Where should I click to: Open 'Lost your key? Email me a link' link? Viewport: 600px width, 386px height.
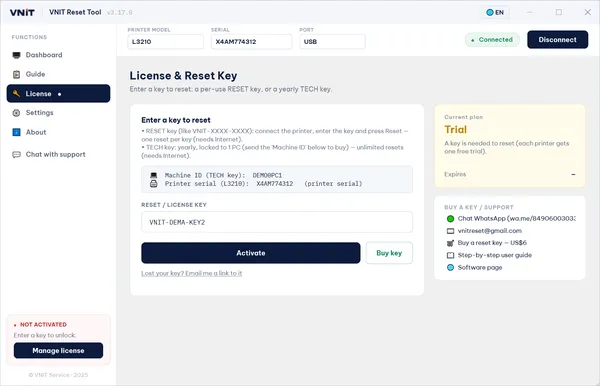click(191, 273)
